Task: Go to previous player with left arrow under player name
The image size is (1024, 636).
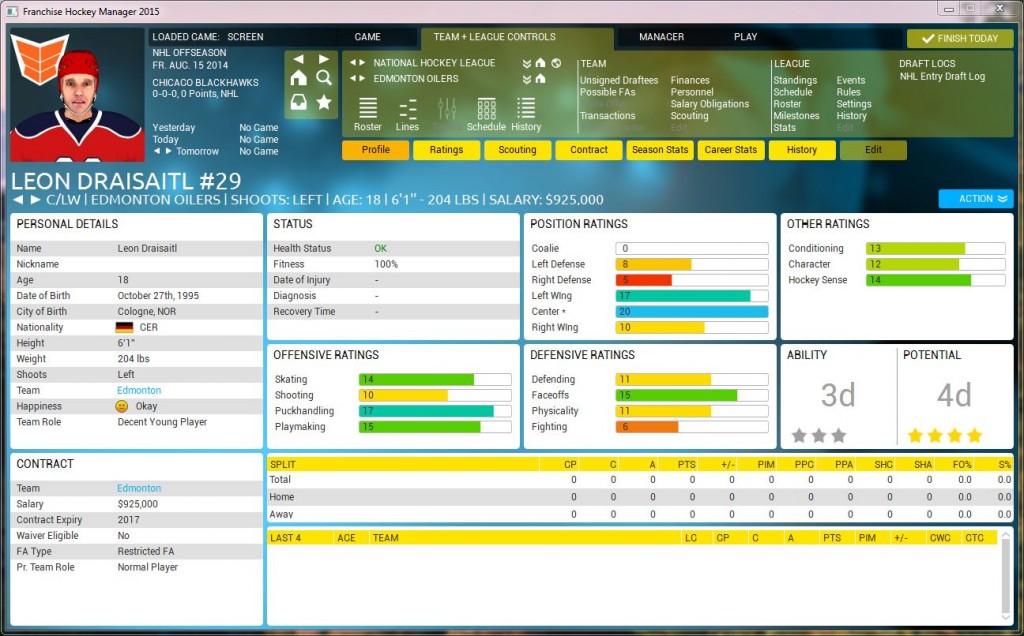Action: (18, 199)
